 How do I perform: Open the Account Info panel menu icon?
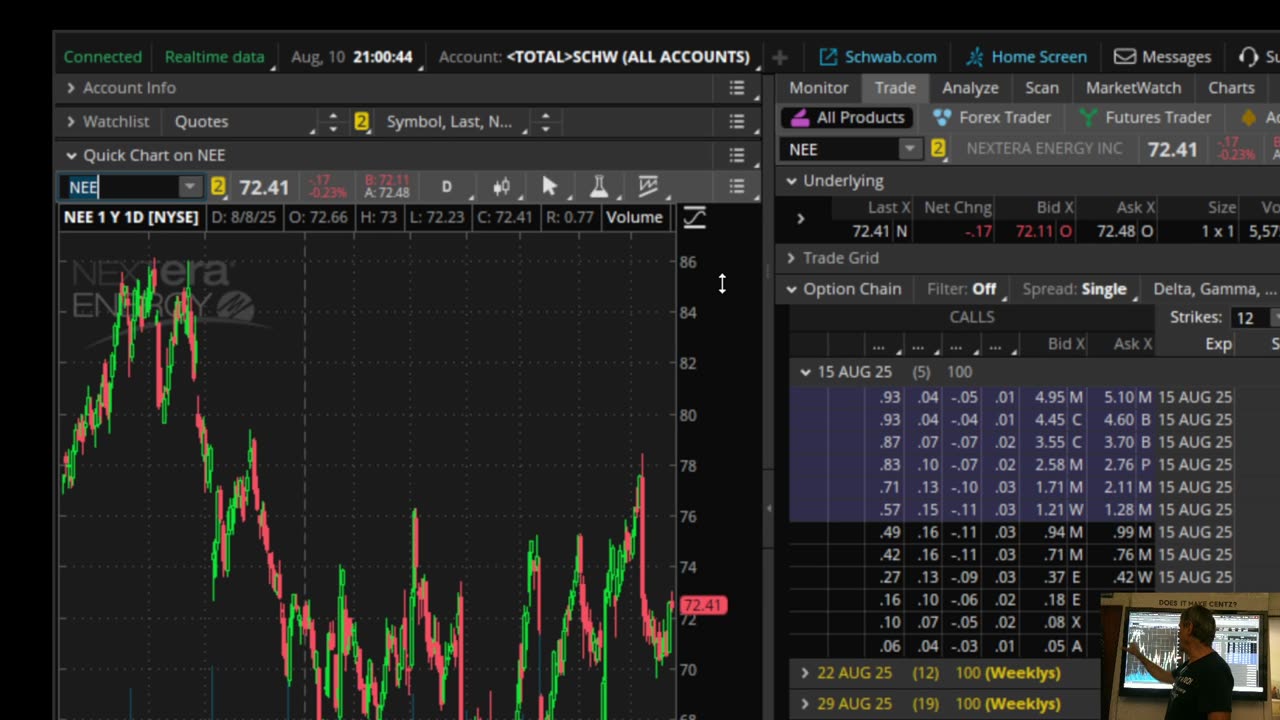[737, 88]
